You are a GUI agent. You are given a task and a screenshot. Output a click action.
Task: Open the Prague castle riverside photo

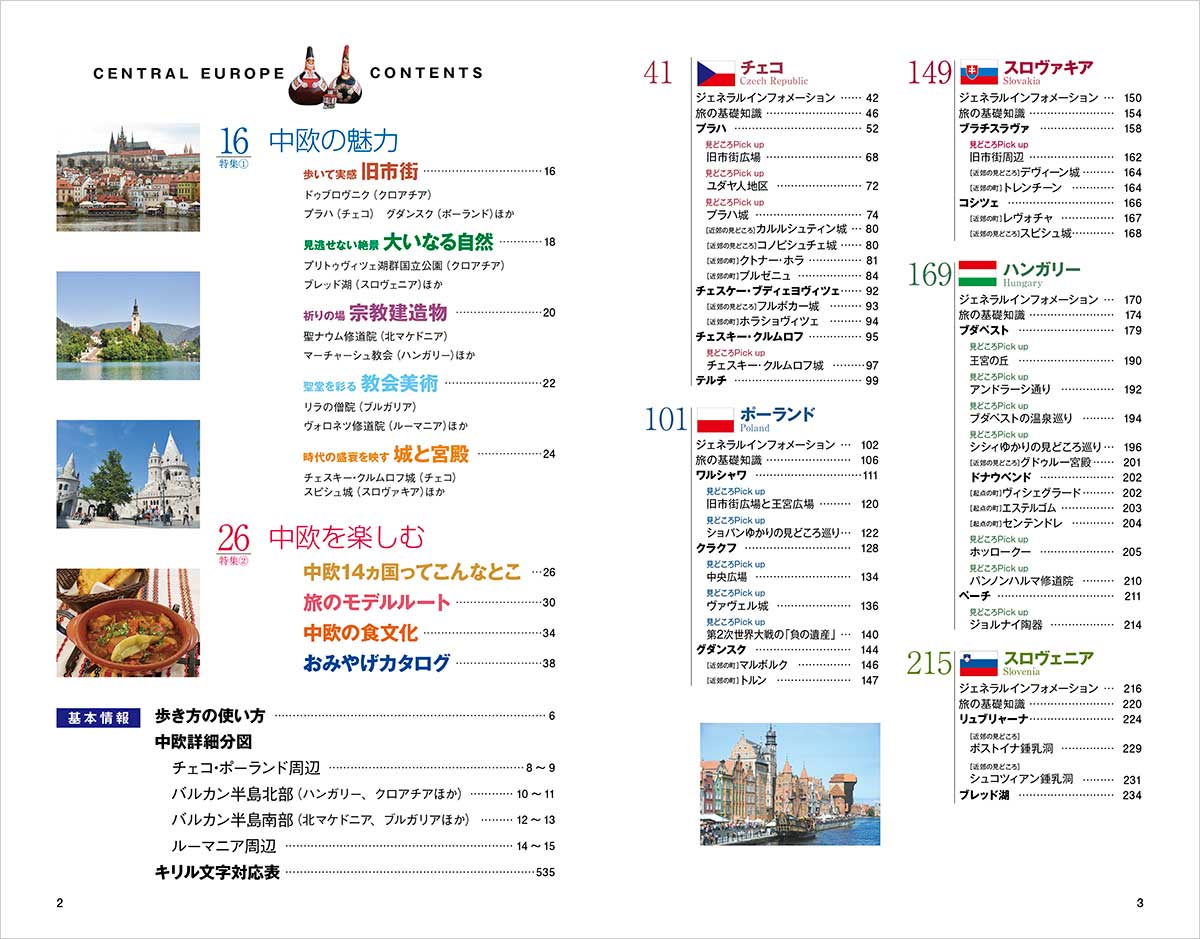click(x=128, y=178)
